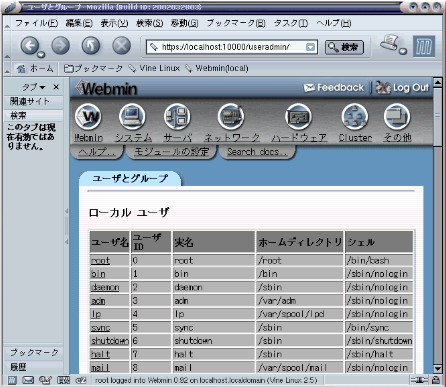Stop loading with the X button
The image size is (446, 387).
(x=122, y=46)
